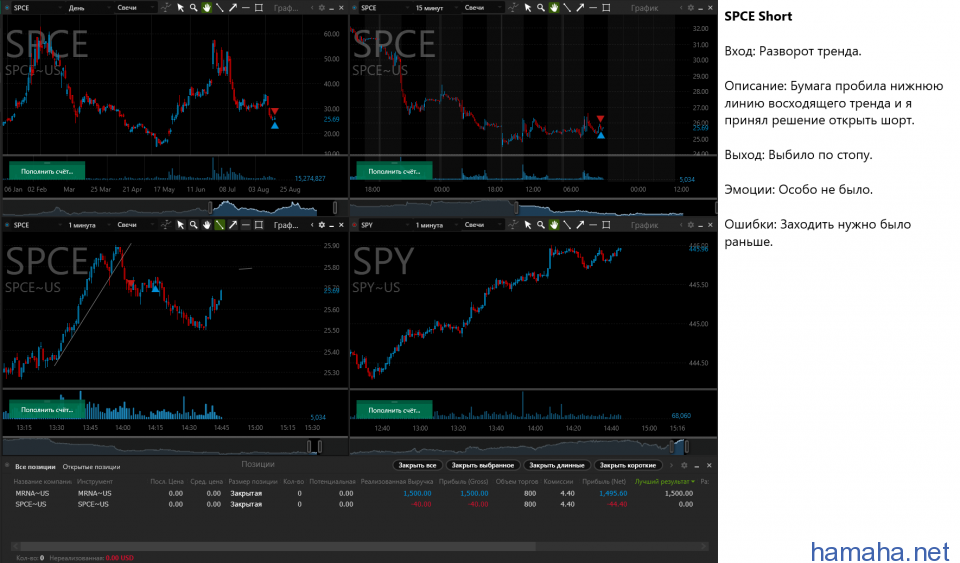
Task: Pick trend line tool in SPCE 15-minute chart
Action: pos(567,7)
